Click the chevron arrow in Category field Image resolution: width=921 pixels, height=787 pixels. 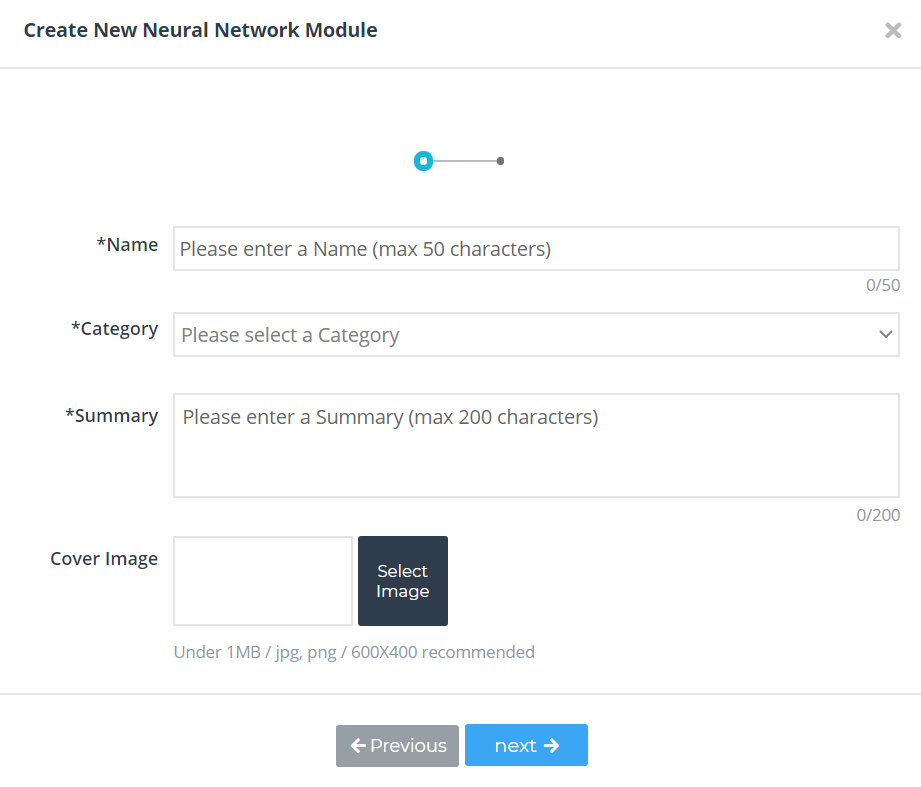coord(885,334)
